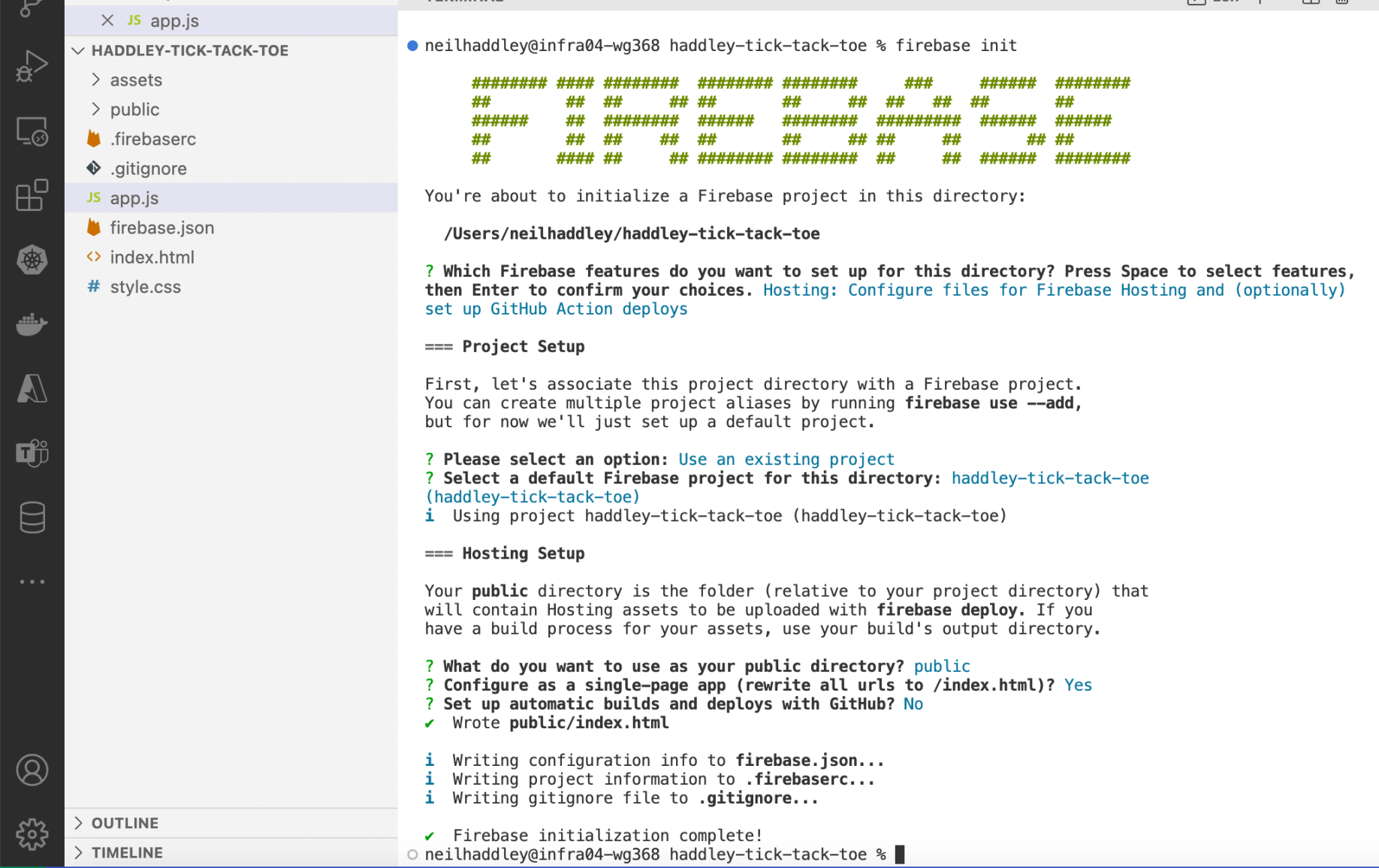Open the firebase.json file
Screen dimensions: 1379x868
click(x=231, y=228)
